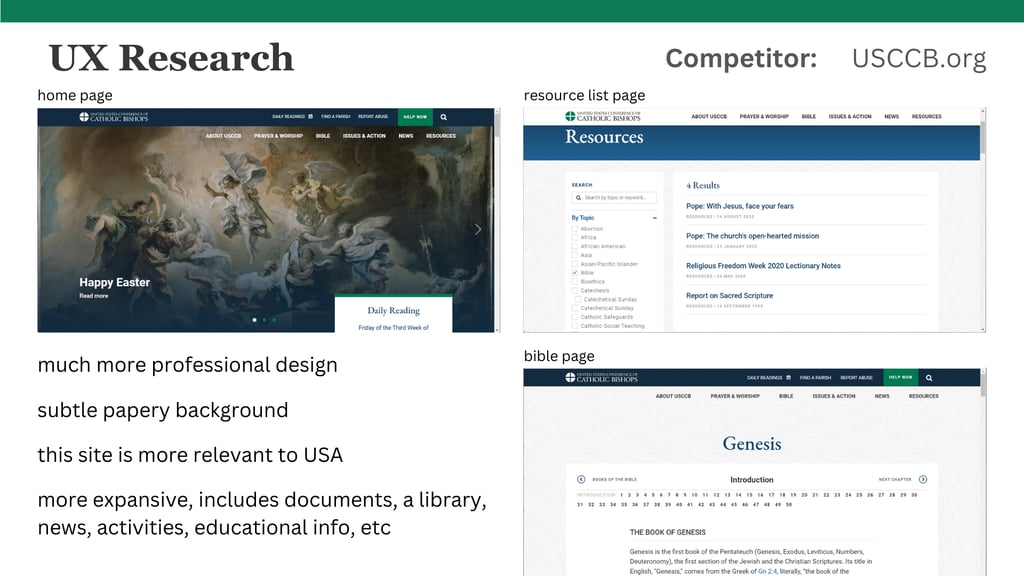
Task: Open Report Abuse link on home page
Action: click(x=373, y=116)
